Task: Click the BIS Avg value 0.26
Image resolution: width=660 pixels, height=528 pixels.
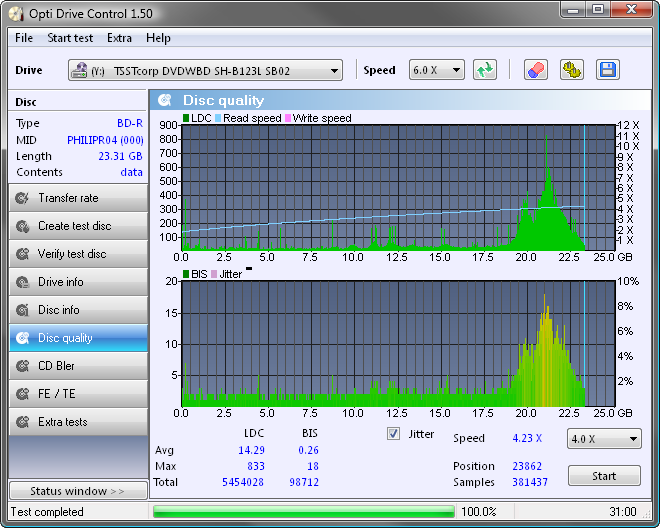Action: click(308, 450)
